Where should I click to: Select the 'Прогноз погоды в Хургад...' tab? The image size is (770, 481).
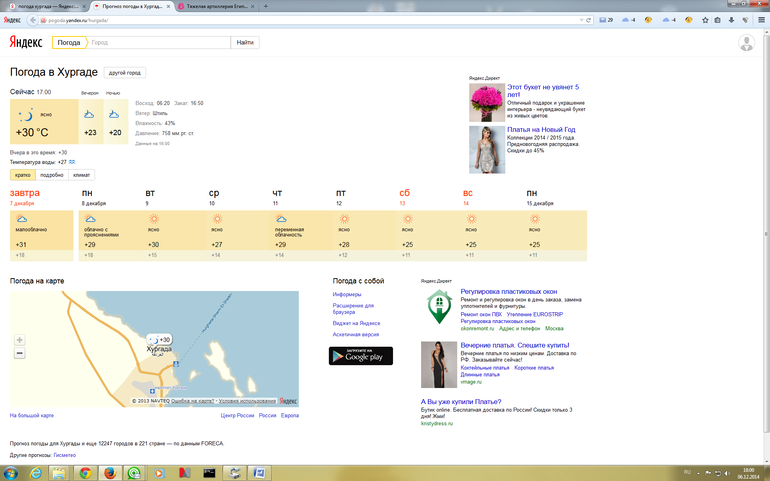[132, 6]
